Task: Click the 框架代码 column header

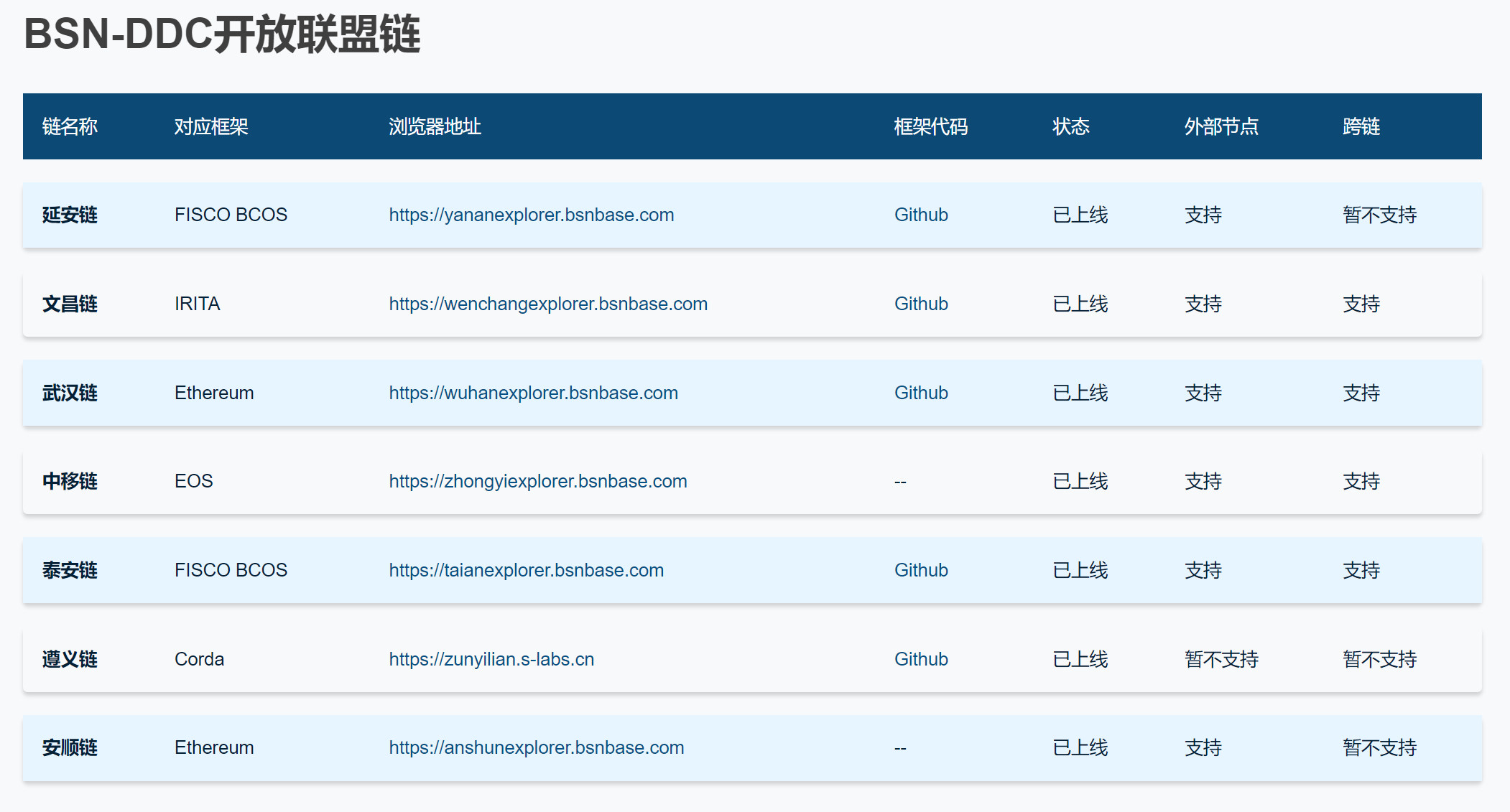Action: pos(930,126)
